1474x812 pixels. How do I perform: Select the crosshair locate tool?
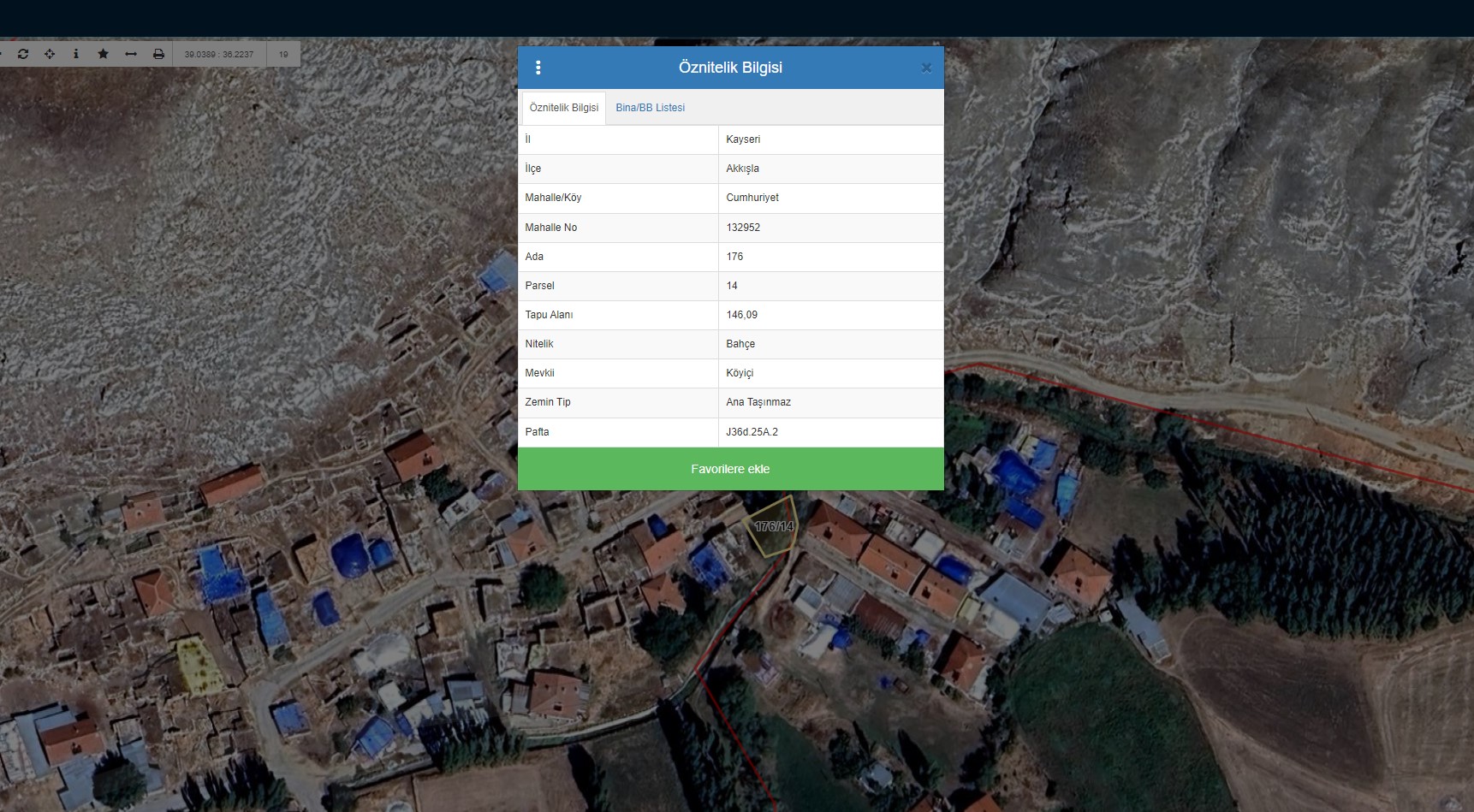pyautogui.click(x=50, y=54)
